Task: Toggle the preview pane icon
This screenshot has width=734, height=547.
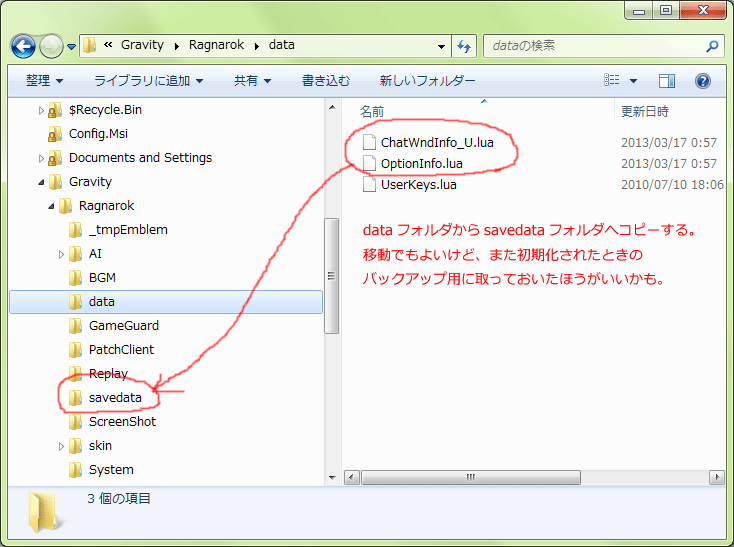Action: tap(667, 80)
